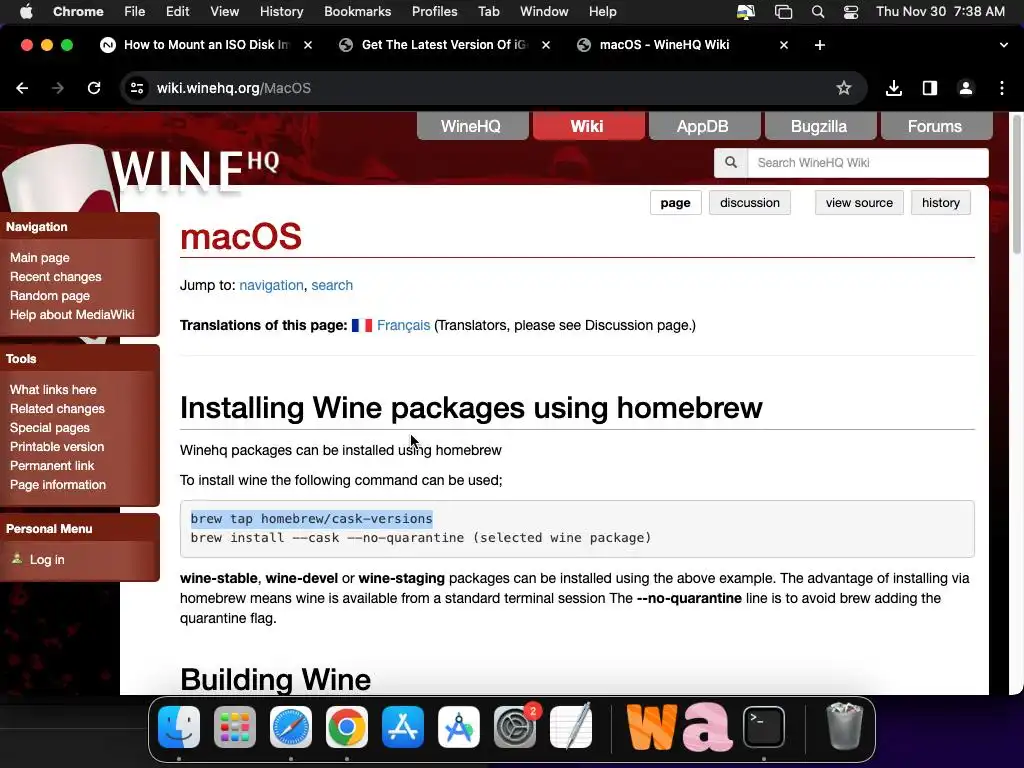The width and height of the screenshot is (1024, 768).
Task: Click the 'search' jump link
Action: tap(332, 285)
